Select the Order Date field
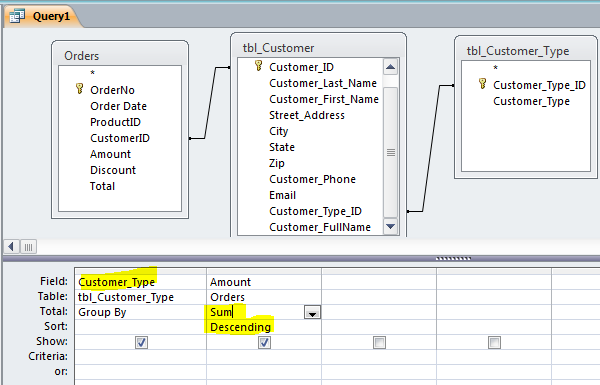 click(118, 106)
